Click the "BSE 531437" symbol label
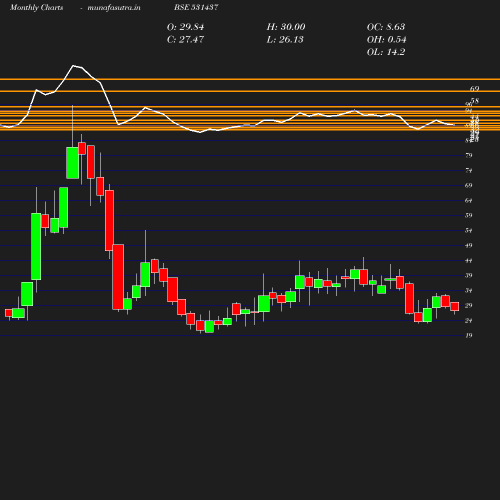500x500 pixels. coord(196,7)
